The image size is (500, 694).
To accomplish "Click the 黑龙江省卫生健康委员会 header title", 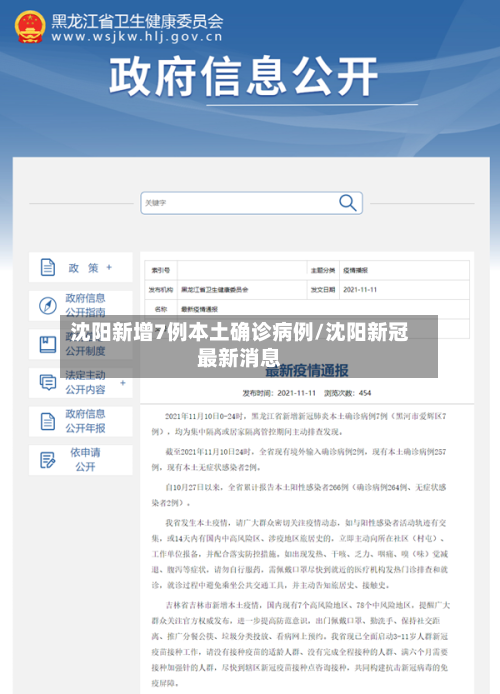I will point(137,21).
